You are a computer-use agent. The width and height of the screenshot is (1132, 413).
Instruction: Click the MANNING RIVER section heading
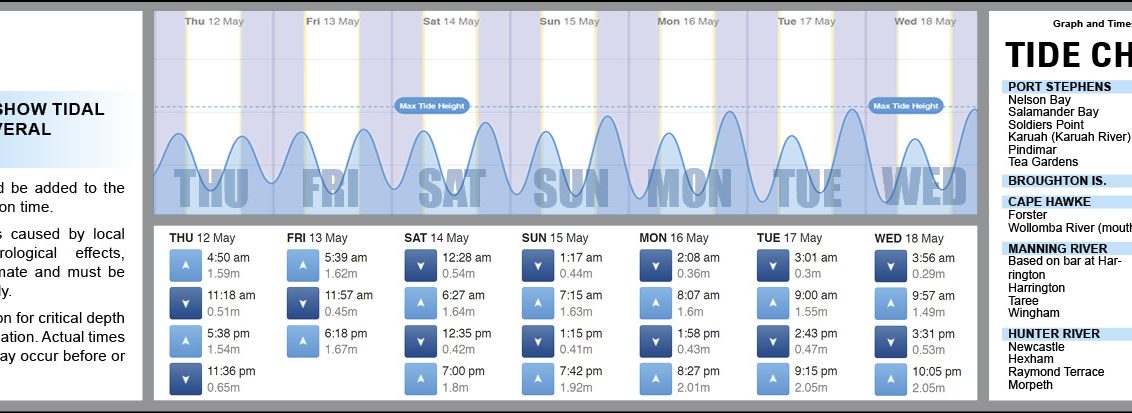[1057, 249]
